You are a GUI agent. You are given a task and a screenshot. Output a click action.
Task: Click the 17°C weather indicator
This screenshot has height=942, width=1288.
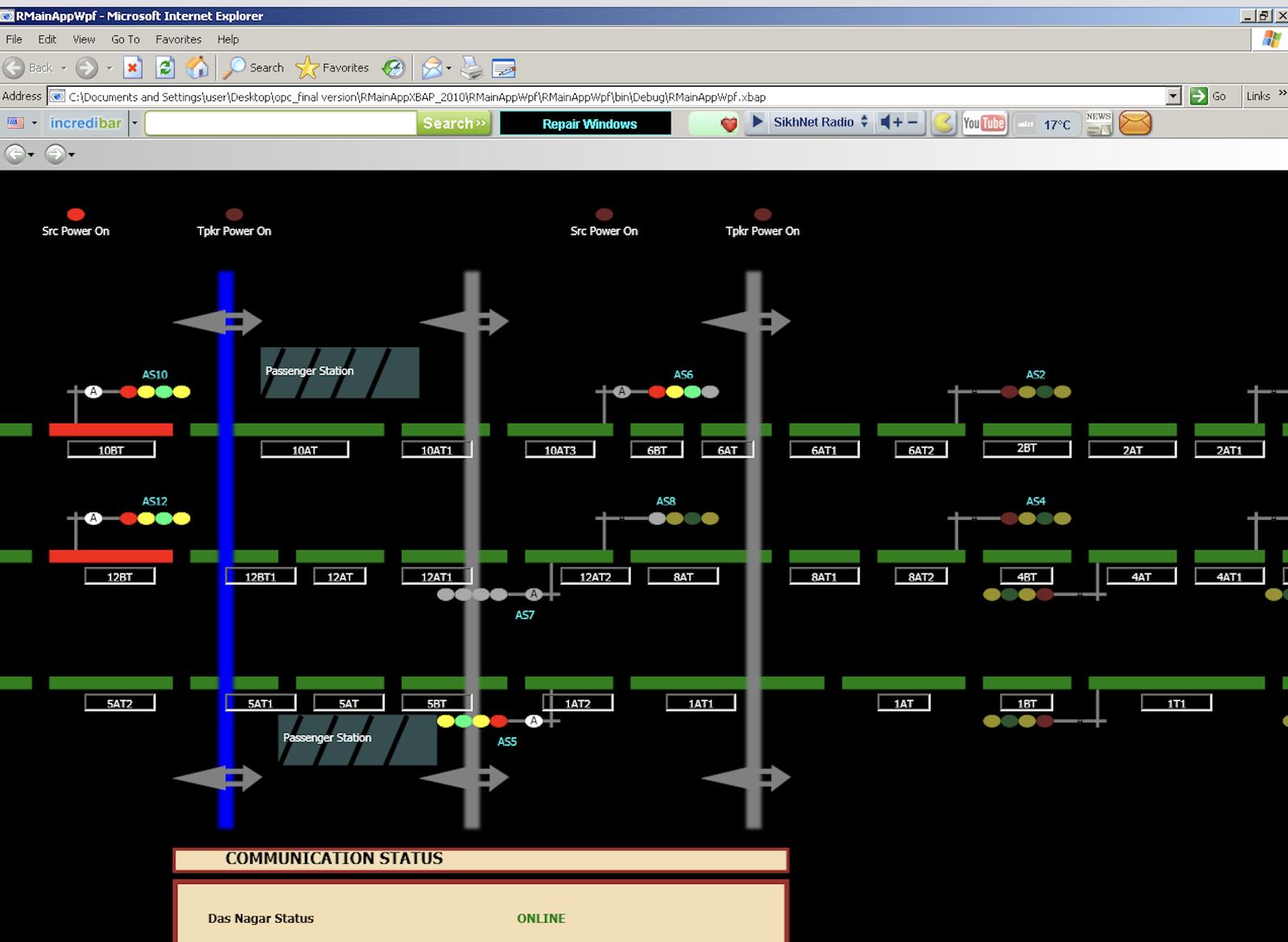pyautogui.click(x=1057, y=124)
